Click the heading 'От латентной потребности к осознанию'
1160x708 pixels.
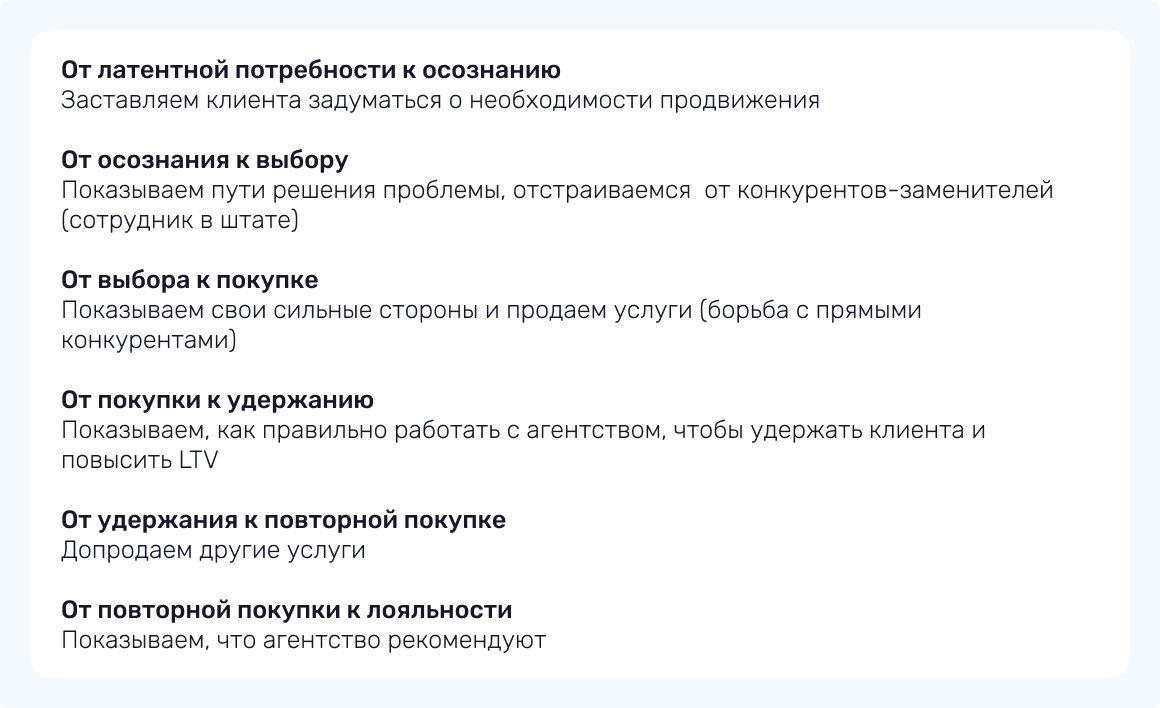pos(311,71)
